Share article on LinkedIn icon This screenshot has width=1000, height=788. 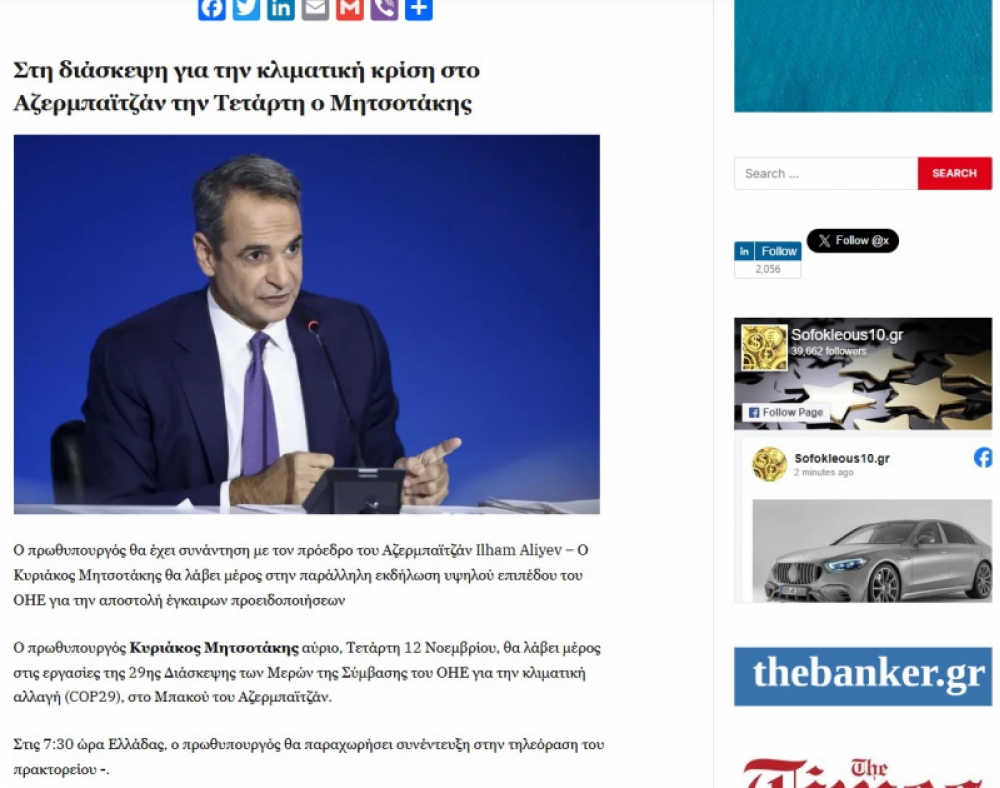point(281,9)
